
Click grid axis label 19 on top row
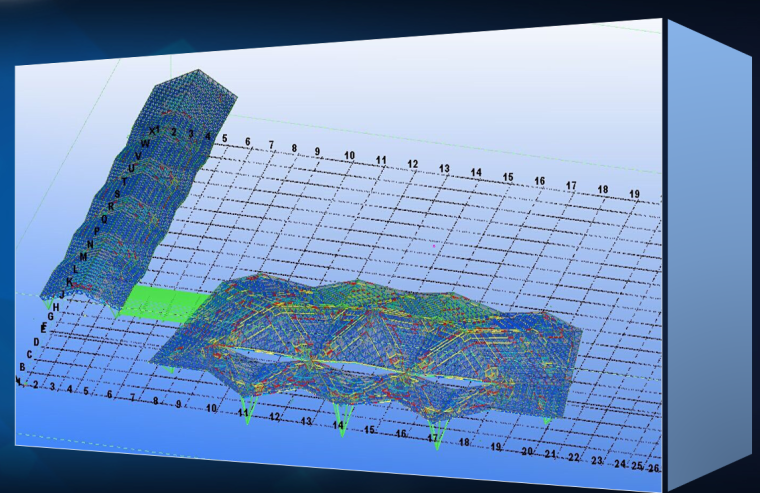634,193
